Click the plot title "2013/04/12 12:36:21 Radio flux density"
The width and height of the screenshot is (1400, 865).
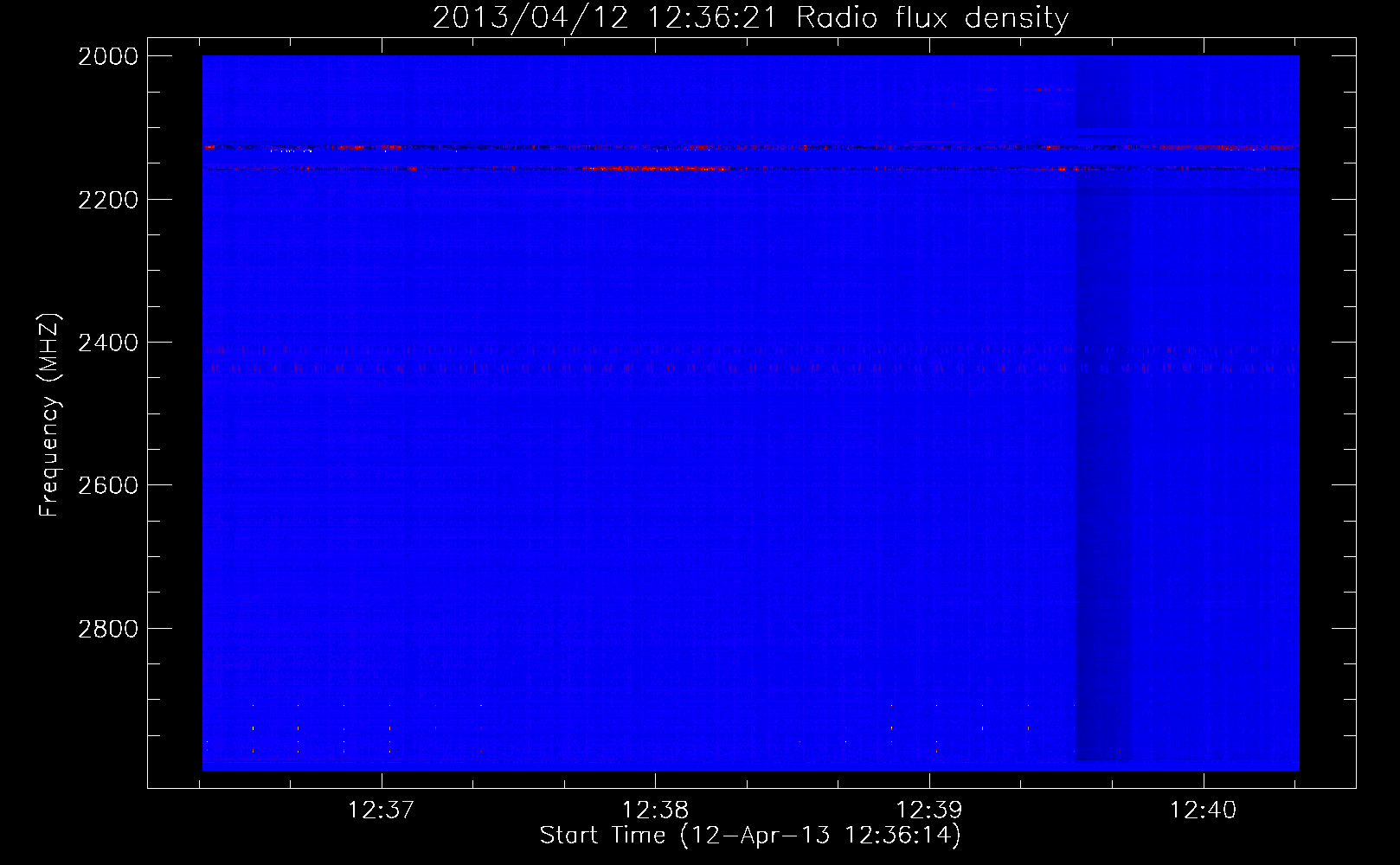point(750,18)
